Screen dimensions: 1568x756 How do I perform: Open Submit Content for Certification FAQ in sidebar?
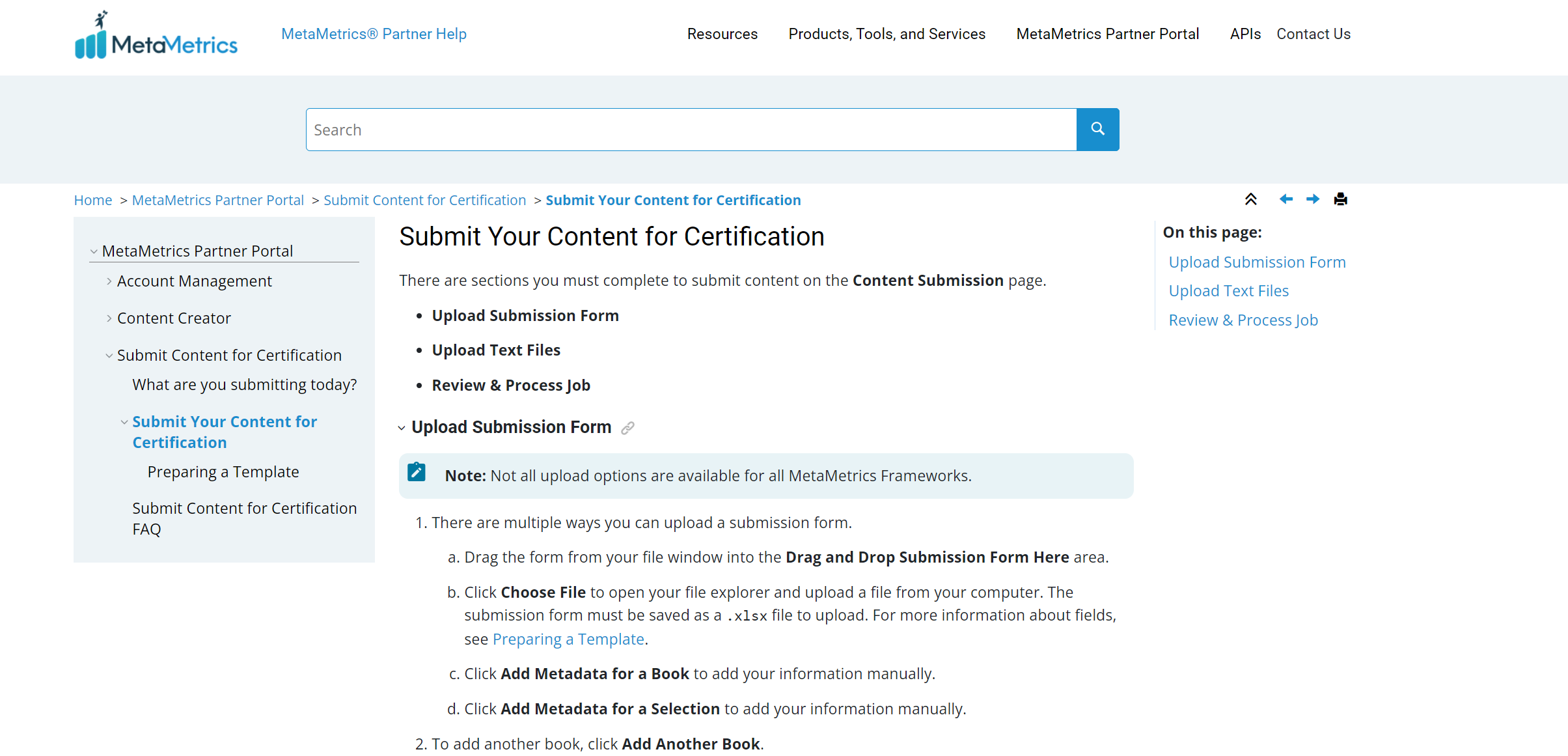(x=245, y=519)
